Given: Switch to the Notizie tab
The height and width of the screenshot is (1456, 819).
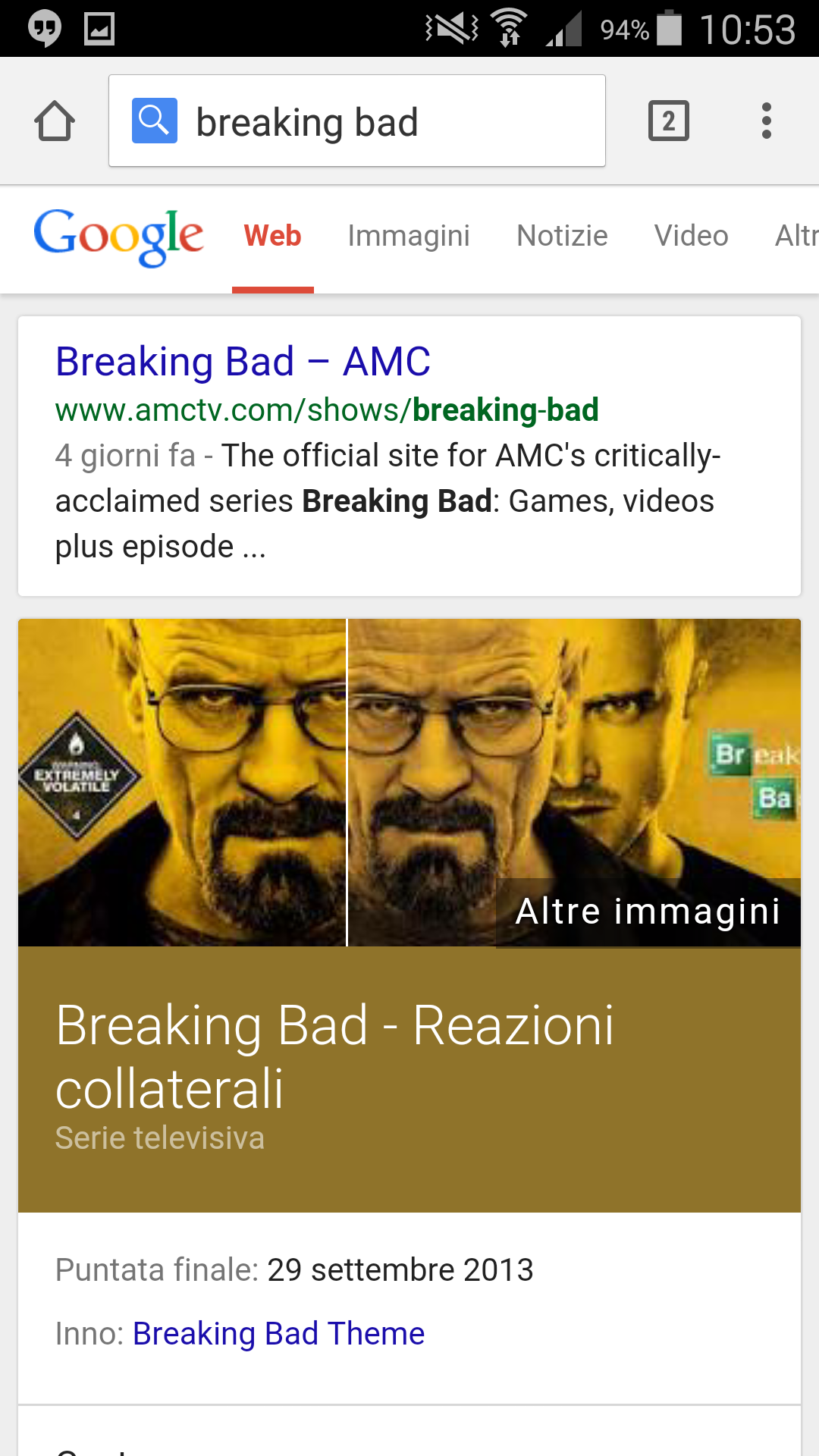Looking at the screenshot, I should tap(562, 236).
